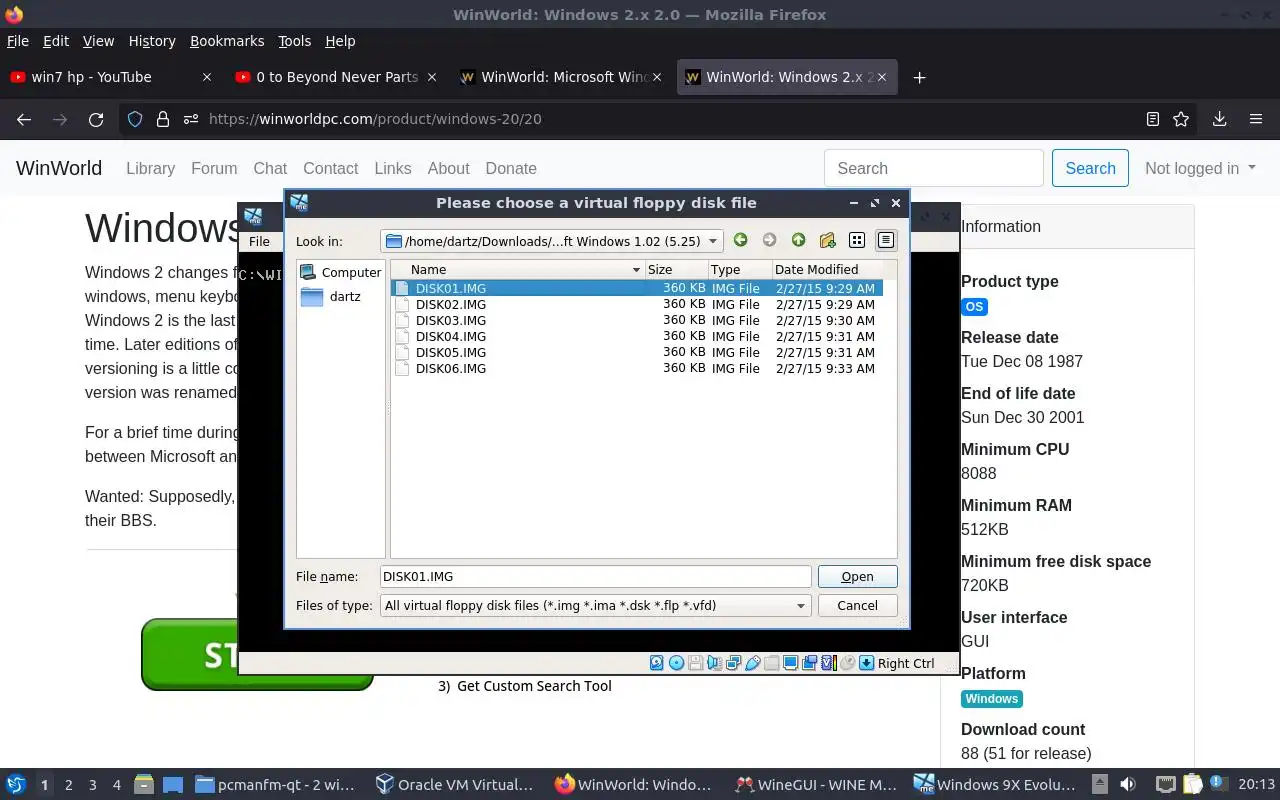Viewport: 1280px width, 800px height.
Task: Select DISK04.IMG in the file list
Action: click(636, 336)
